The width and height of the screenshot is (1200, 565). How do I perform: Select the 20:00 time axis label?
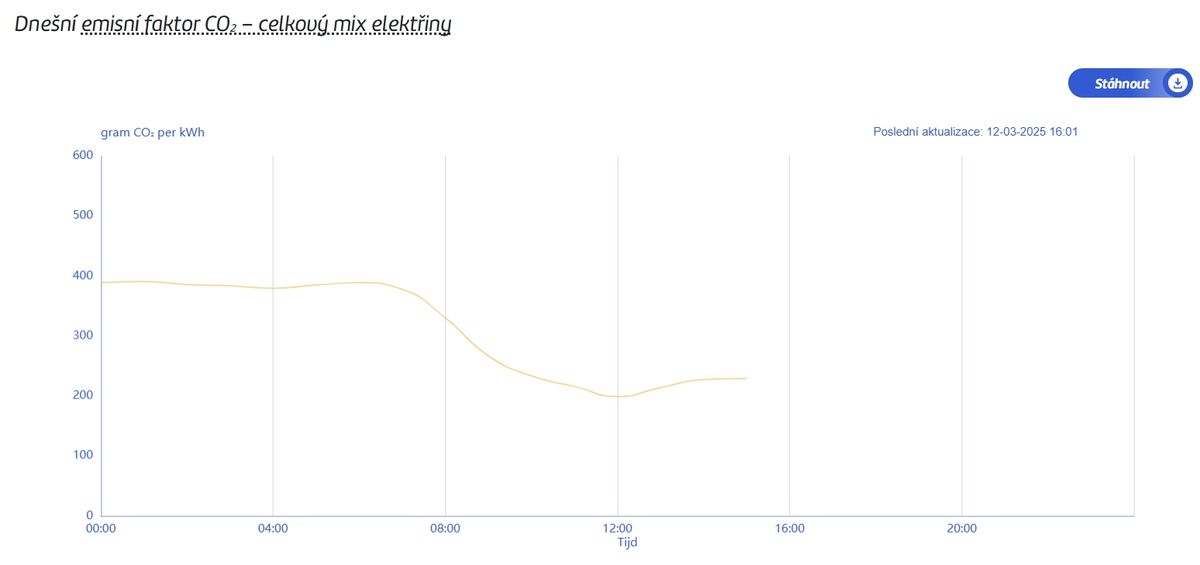[962, 528]
